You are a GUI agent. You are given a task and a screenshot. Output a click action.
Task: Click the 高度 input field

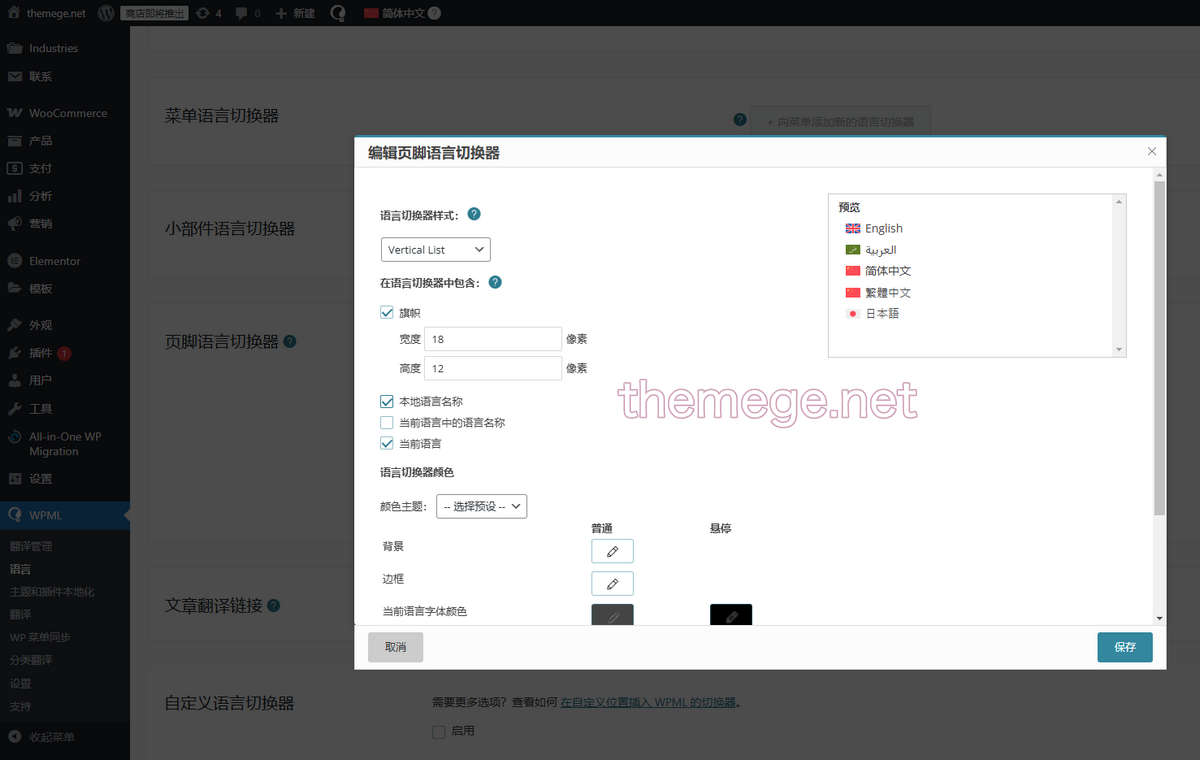pyautogui.click(x=493, y=368)
